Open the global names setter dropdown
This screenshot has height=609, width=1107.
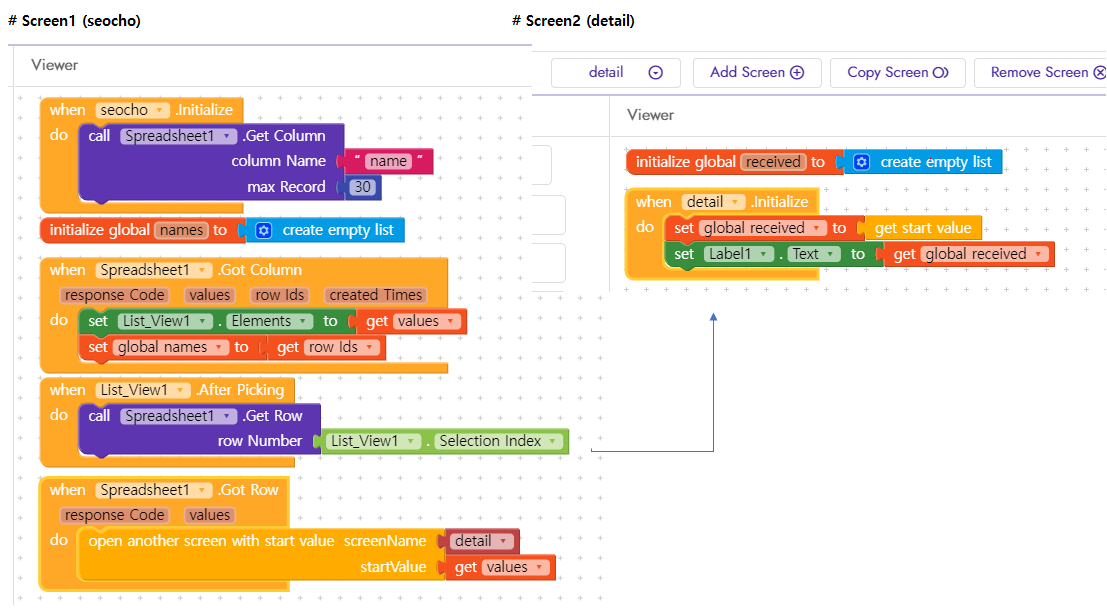[x=172, y=348]
